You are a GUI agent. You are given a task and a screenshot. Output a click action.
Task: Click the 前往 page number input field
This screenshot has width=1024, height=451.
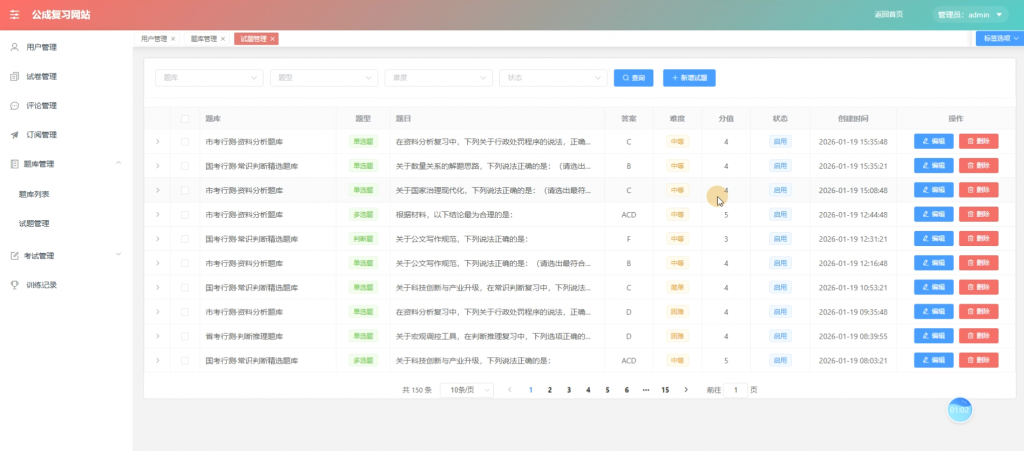point(735,390)
